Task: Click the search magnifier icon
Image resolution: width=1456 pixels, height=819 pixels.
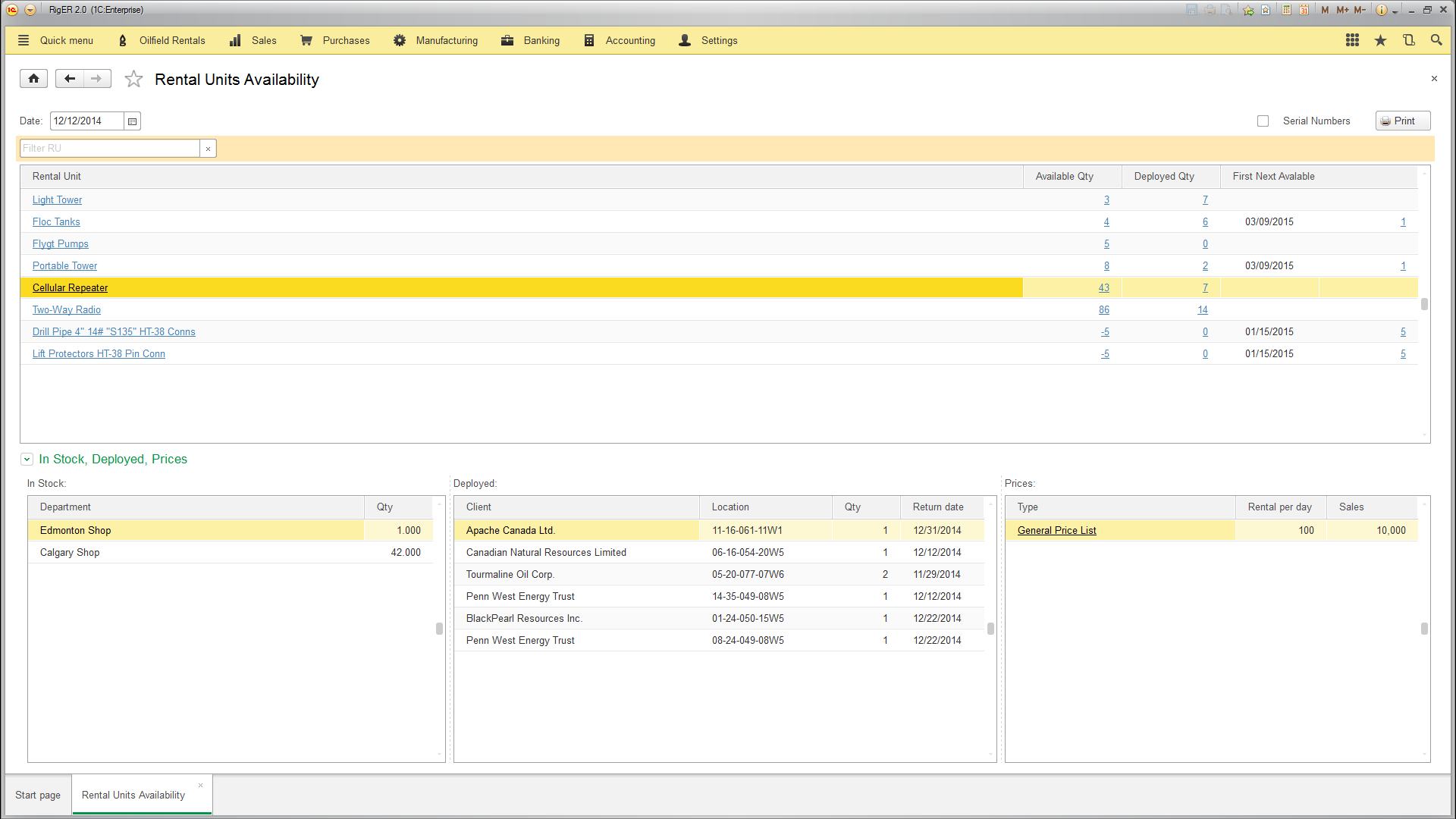Action: point(1436,40)
